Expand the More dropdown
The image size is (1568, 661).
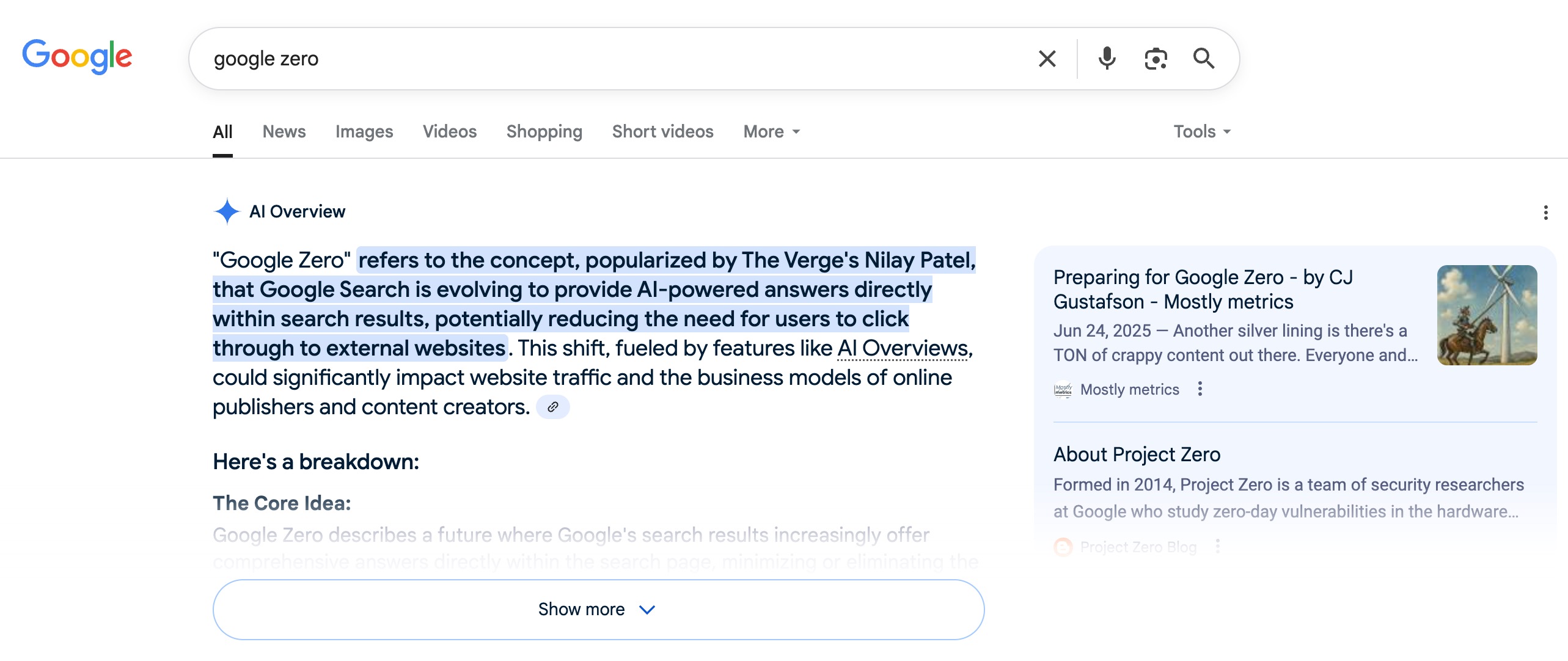click(x=772, y=132)
